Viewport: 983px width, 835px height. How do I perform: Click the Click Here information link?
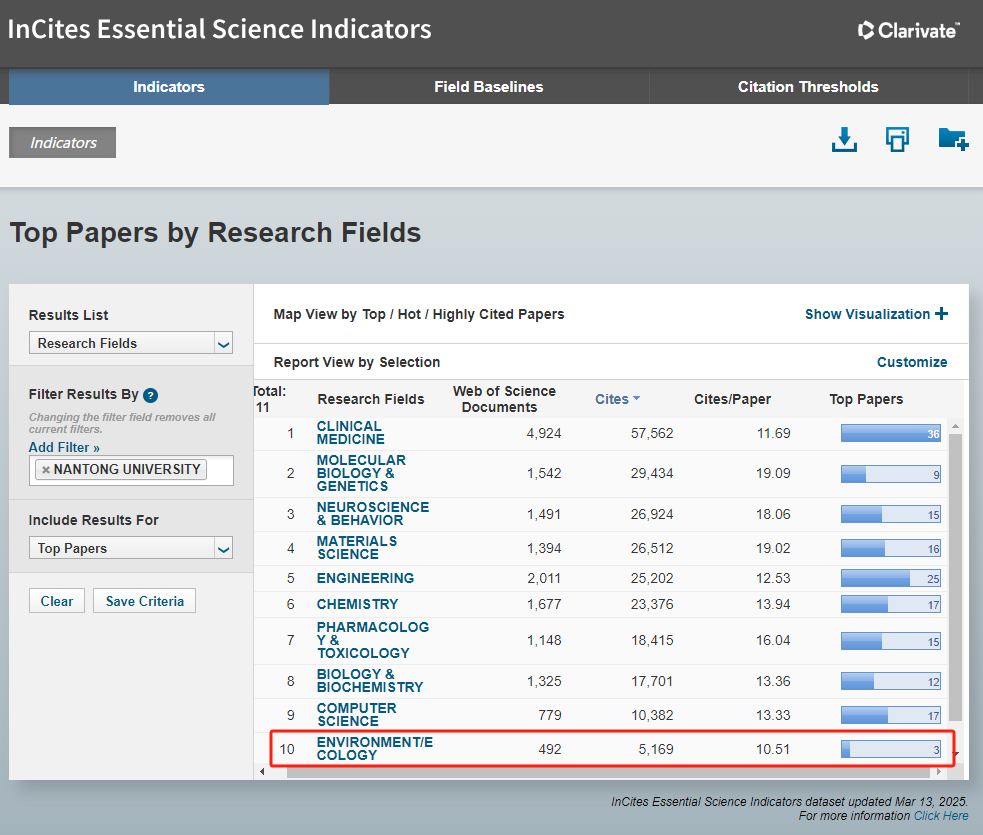pyautogui.click(x=940, y=815)
